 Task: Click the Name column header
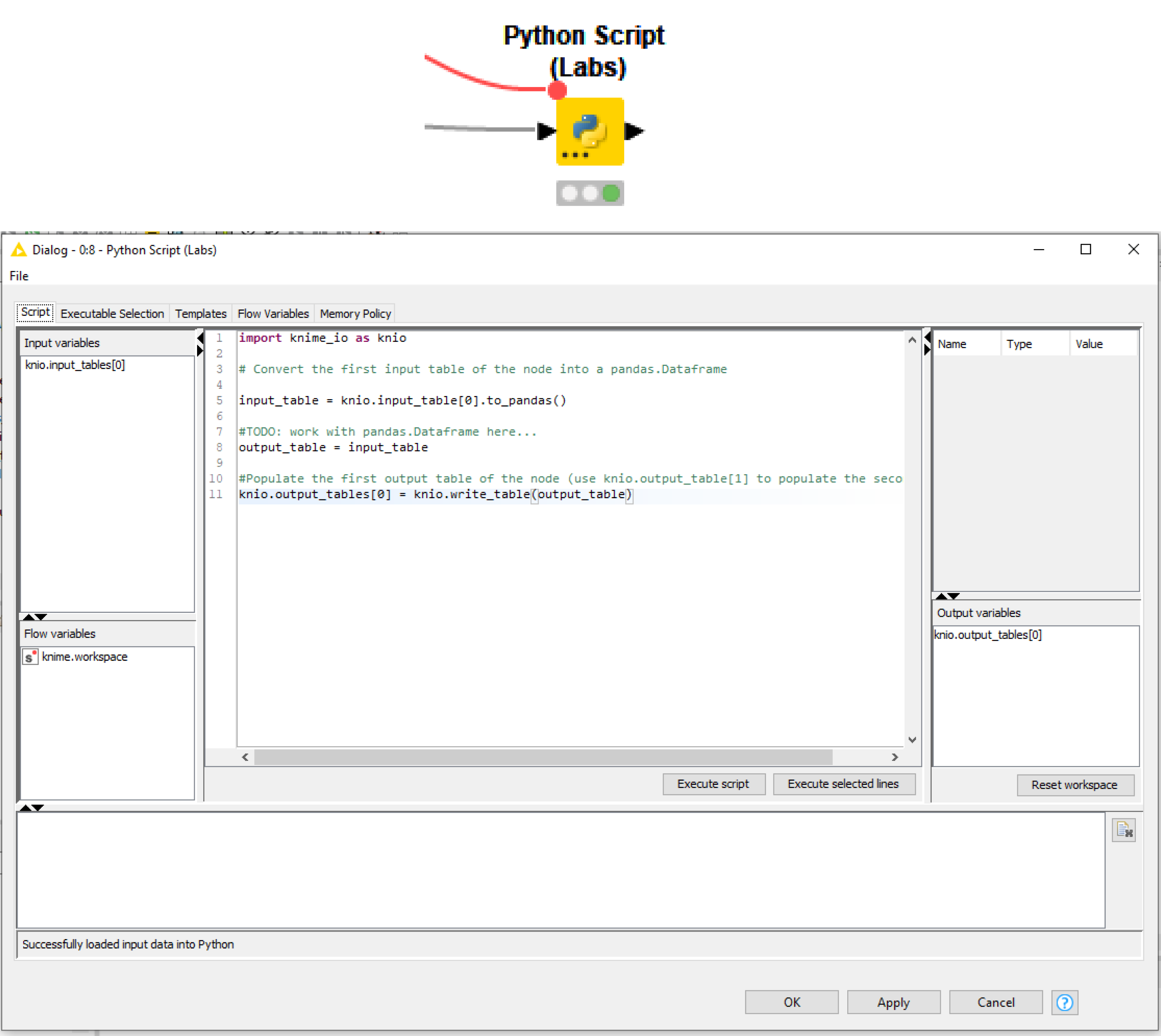pyautogui.click(x=966, y=344)
